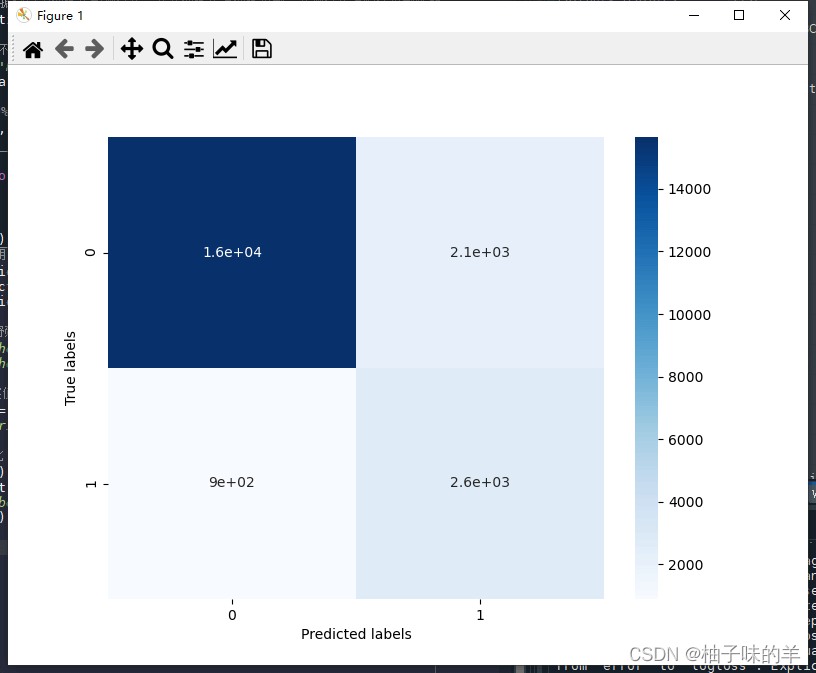
Task: Toggle the Zoom to rectangle magnifier
Action: (x=162, y=49)
